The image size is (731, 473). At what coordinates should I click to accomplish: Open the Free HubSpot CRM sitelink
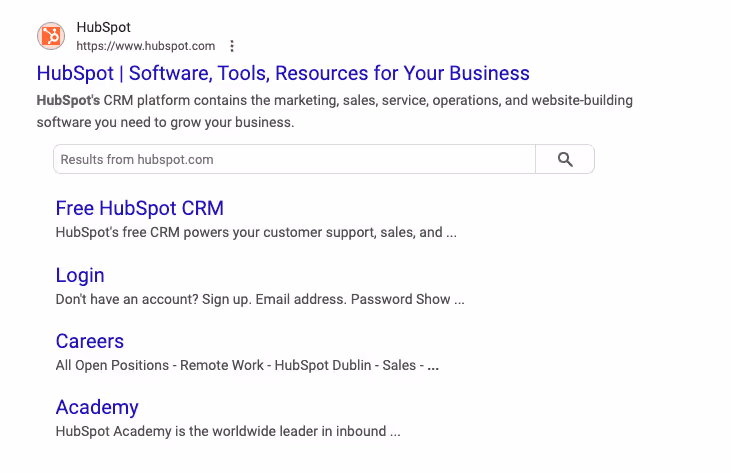point(139,208)
